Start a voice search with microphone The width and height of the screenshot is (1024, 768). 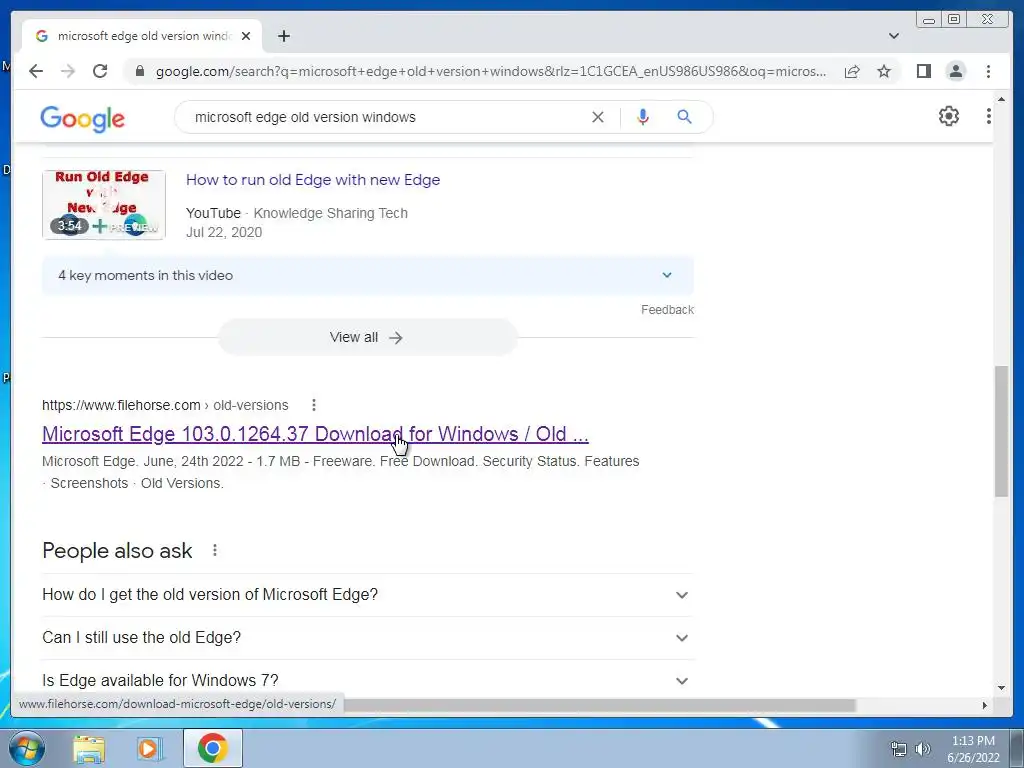click(x=643, y=117)
